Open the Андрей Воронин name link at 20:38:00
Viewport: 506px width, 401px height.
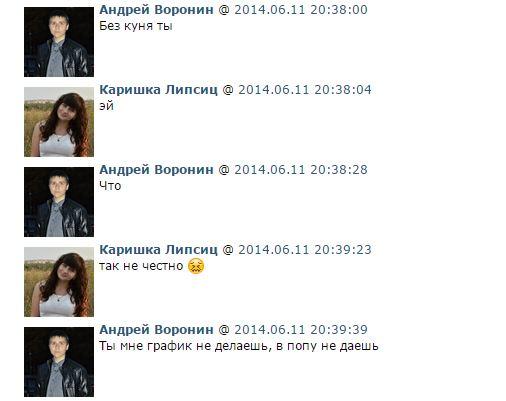coord(156,10)
